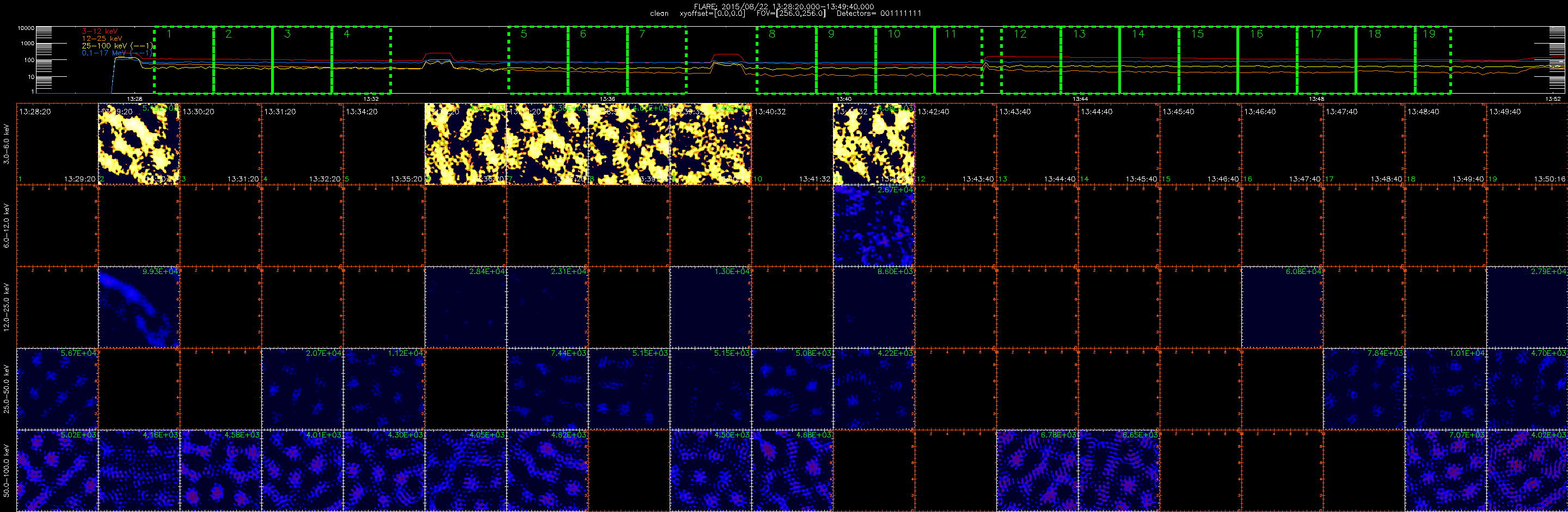The image size is (1568, 512).
Task: Open the 50-100 keV image labeled 4.58E+03
Action: [220, 471]
